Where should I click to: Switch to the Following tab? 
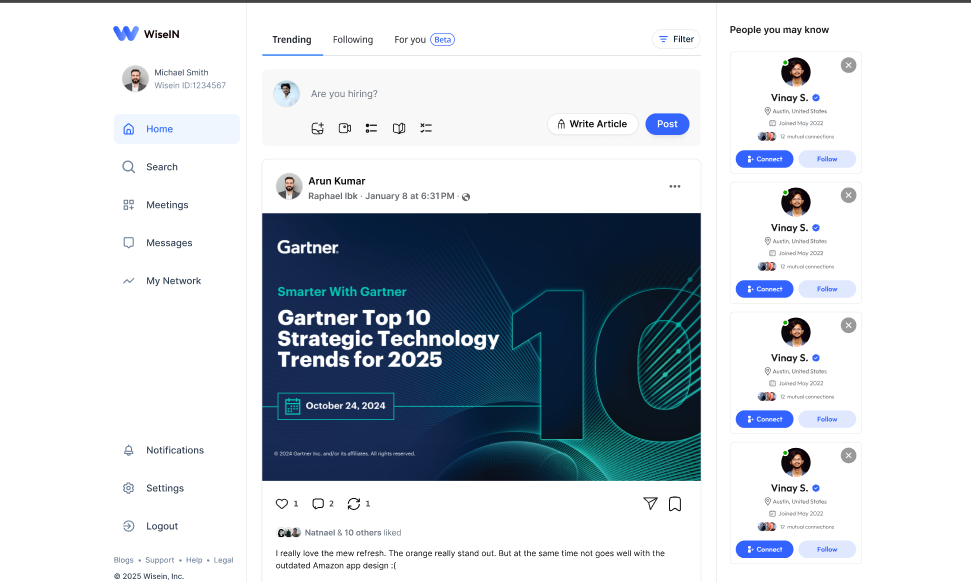click(353, 40)
